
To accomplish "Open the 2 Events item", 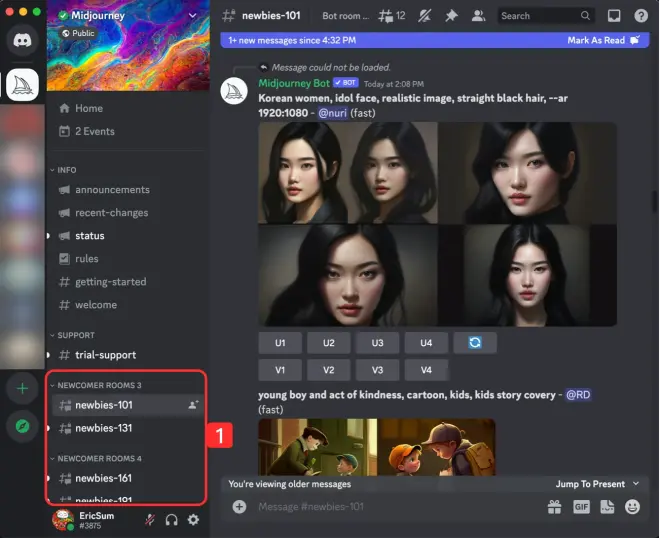I will 94,131.
